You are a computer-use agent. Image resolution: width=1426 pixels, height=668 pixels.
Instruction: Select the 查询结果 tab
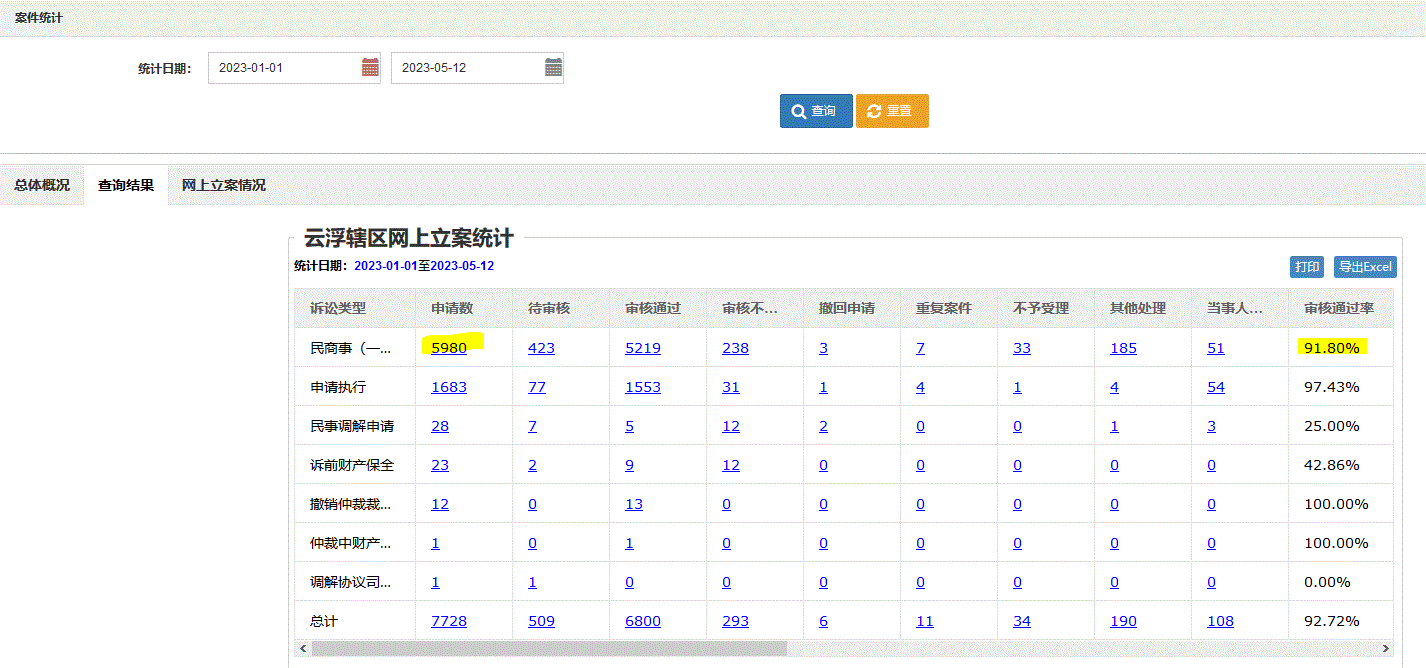(x=126, y=185)
